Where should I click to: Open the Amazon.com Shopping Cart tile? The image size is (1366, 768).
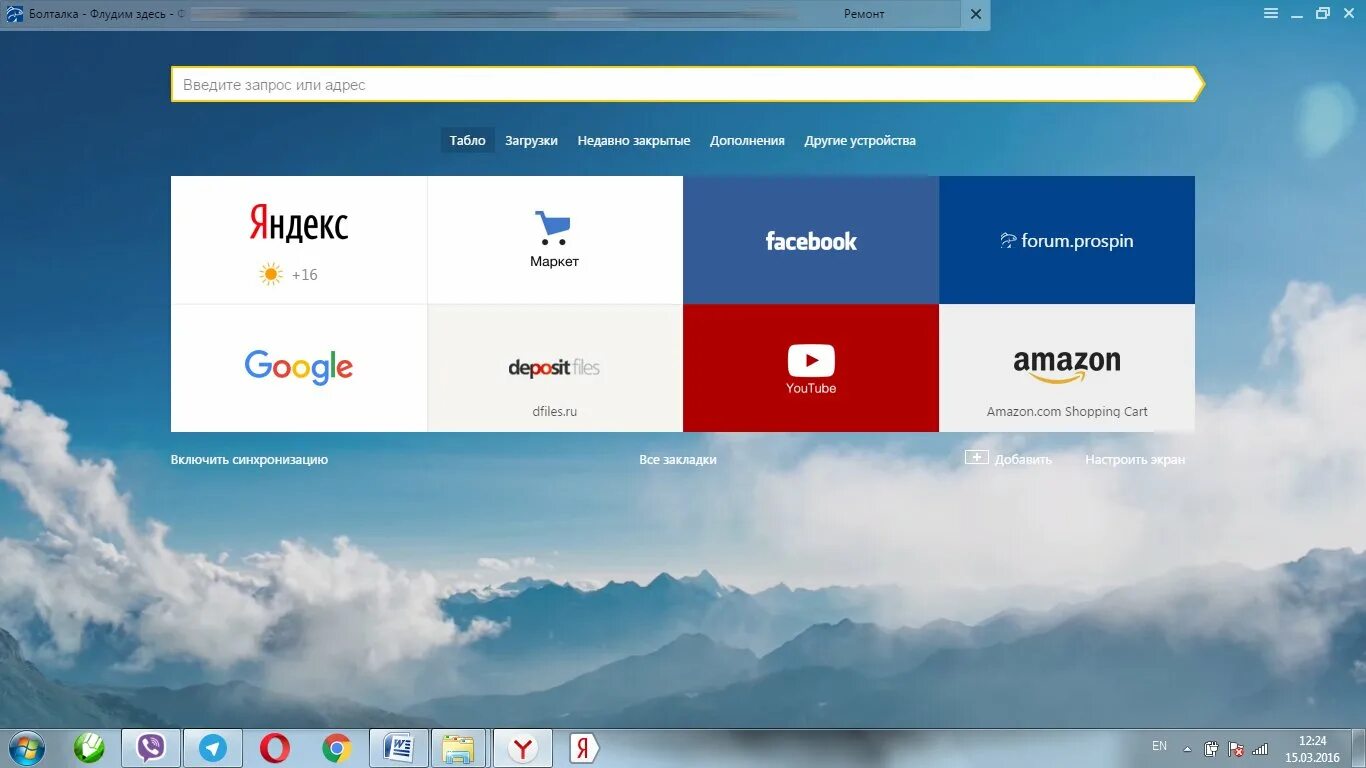tap(1067, 368)
